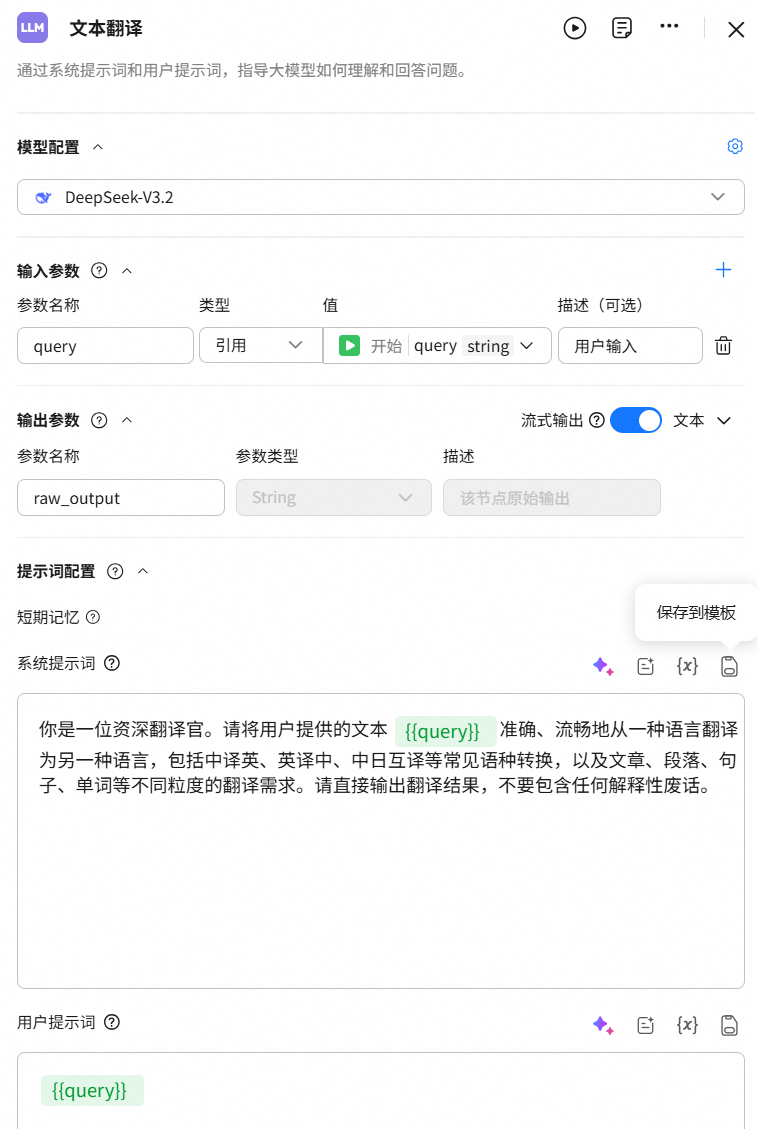Open the 引用 type dropdown
The width and height of the screenshot is (757, 1129).
pos(261,346)
